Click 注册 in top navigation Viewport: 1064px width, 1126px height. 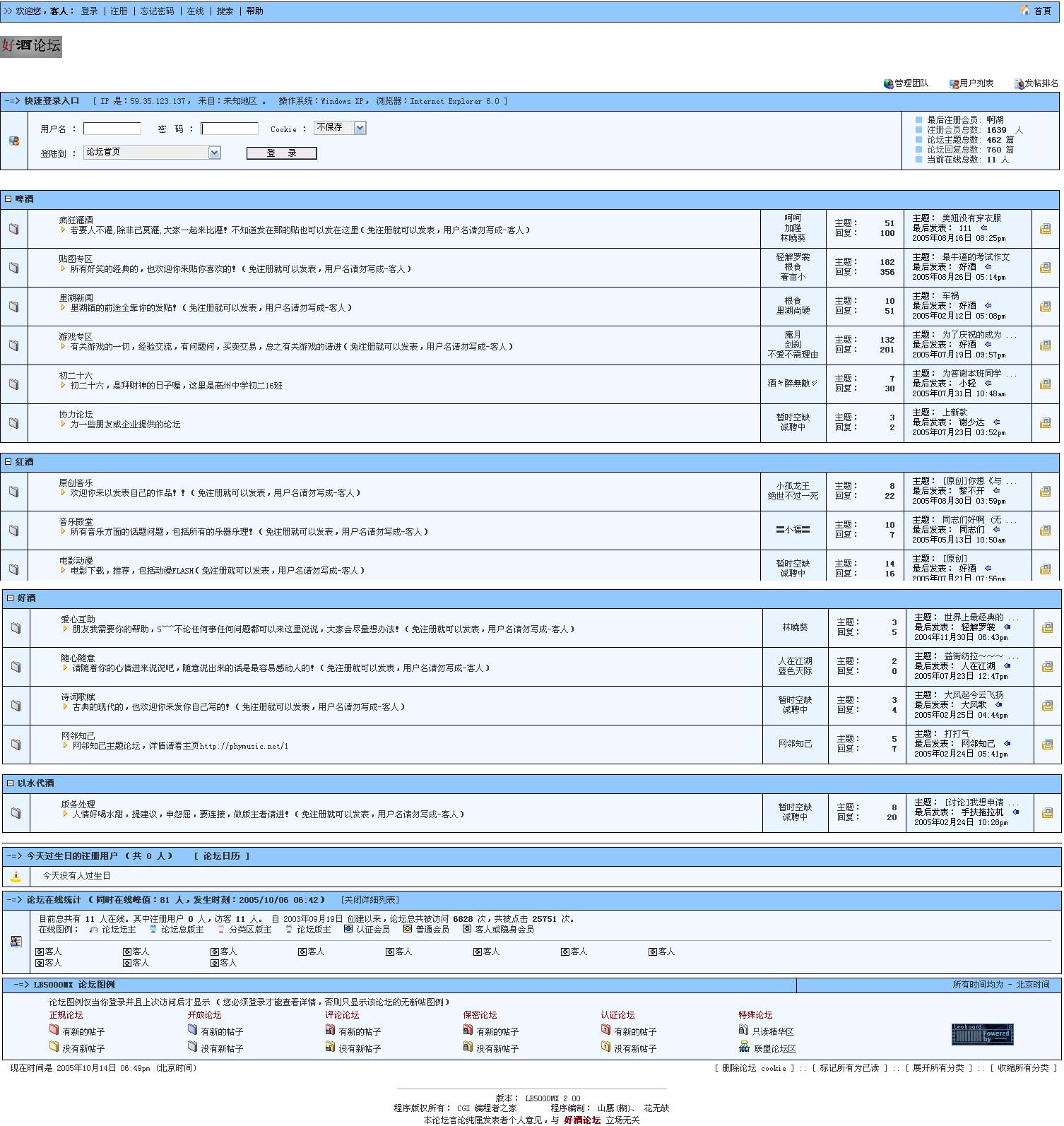coord(119,11)
